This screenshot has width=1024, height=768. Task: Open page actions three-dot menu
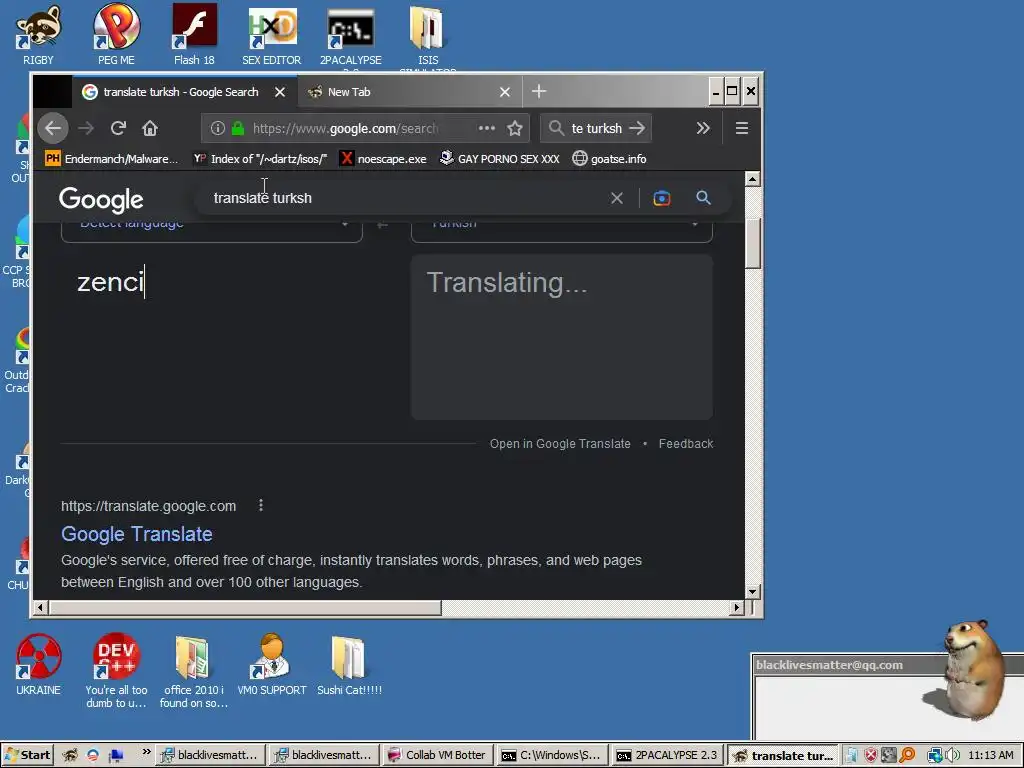coord(487,128)
